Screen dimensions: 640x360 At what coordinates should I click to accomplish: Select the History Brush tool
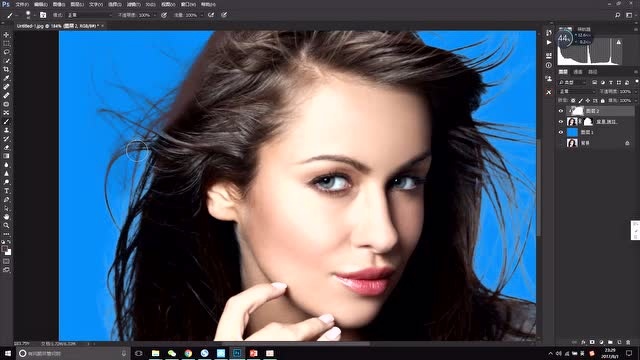click(x=6, y=139)
